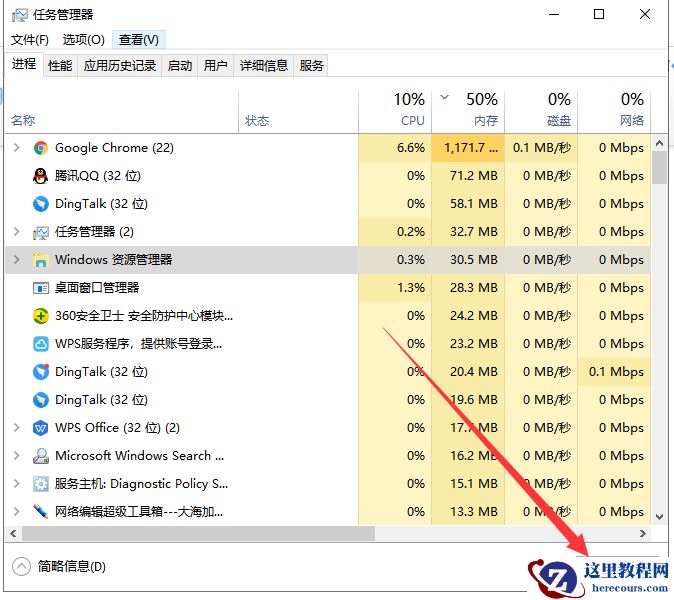The width and height of the screenshot is (674, 600).
Task: Click the DingTalk icon in the 58.1 MB row
Action: point(41,204)
